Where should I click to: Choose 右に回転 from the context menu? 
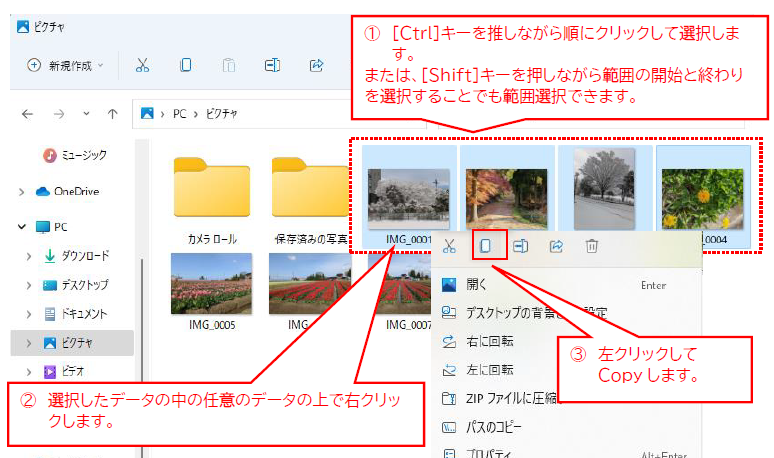click(x=490, y=341)
